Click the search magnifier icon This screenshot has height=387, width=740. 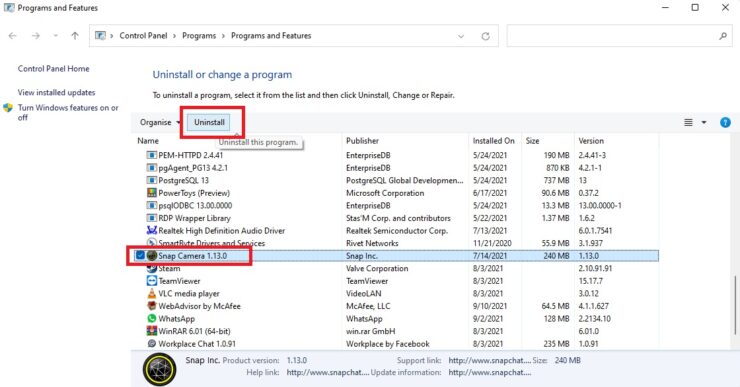(723, 36)
